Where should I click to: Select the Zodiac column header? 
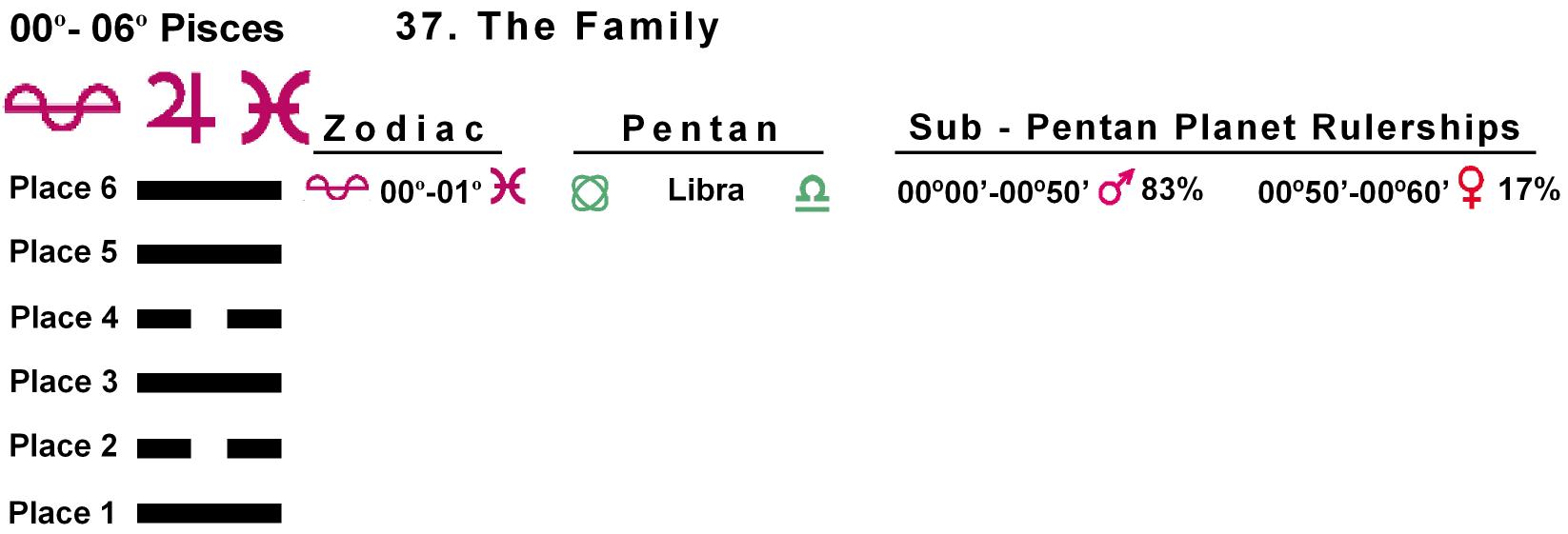[x=406, y=129]
